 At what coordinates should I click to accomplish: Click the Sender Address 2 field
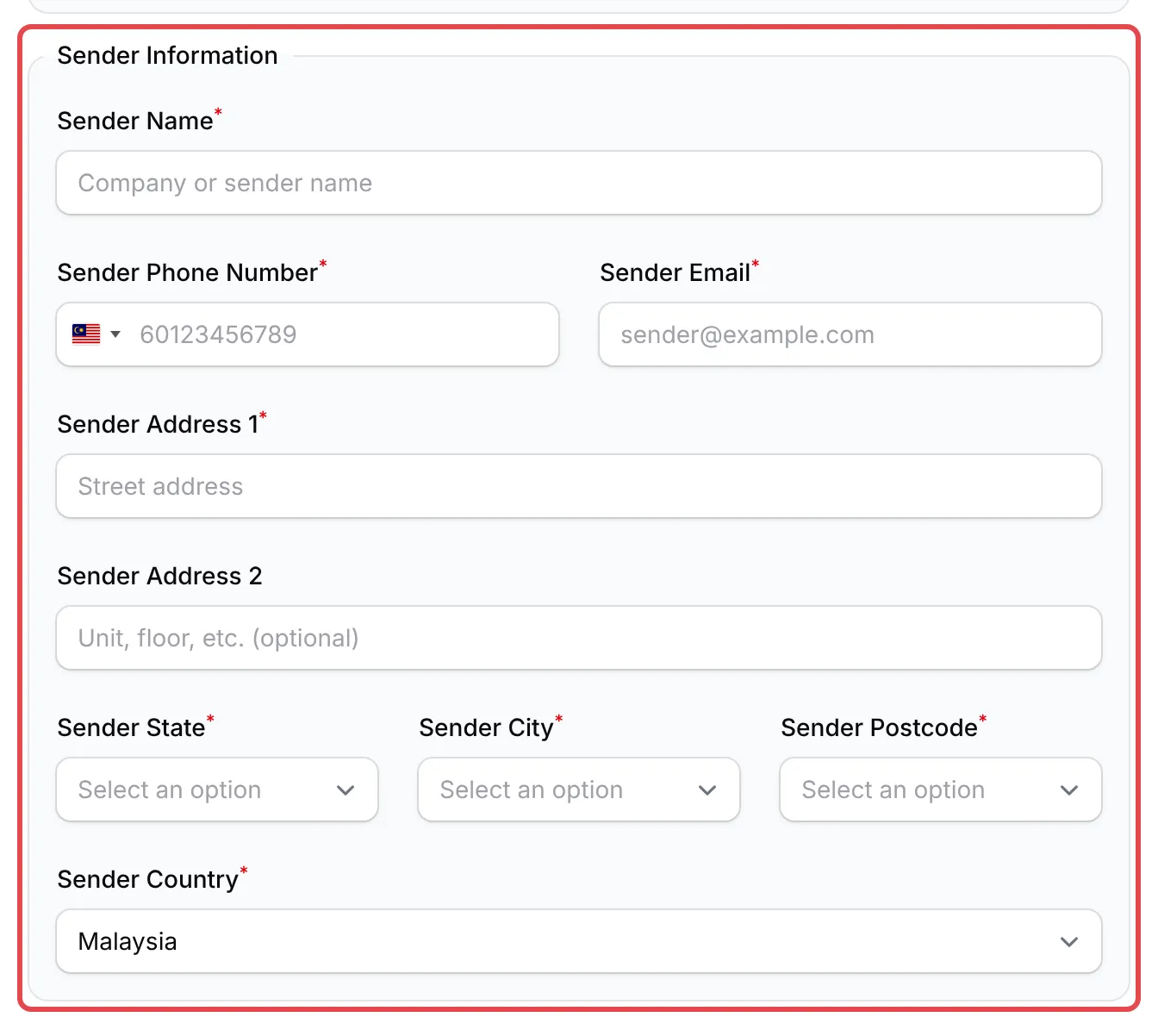(x=579, y=638)
